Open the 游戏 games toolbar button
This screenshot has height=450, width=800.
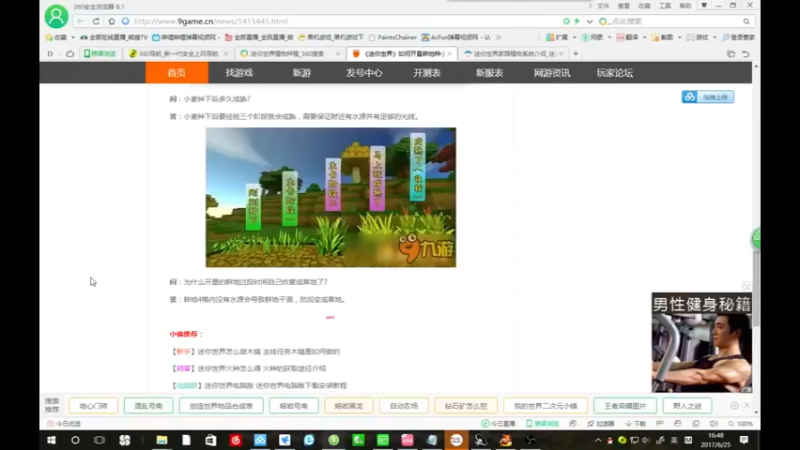[697, 37]
